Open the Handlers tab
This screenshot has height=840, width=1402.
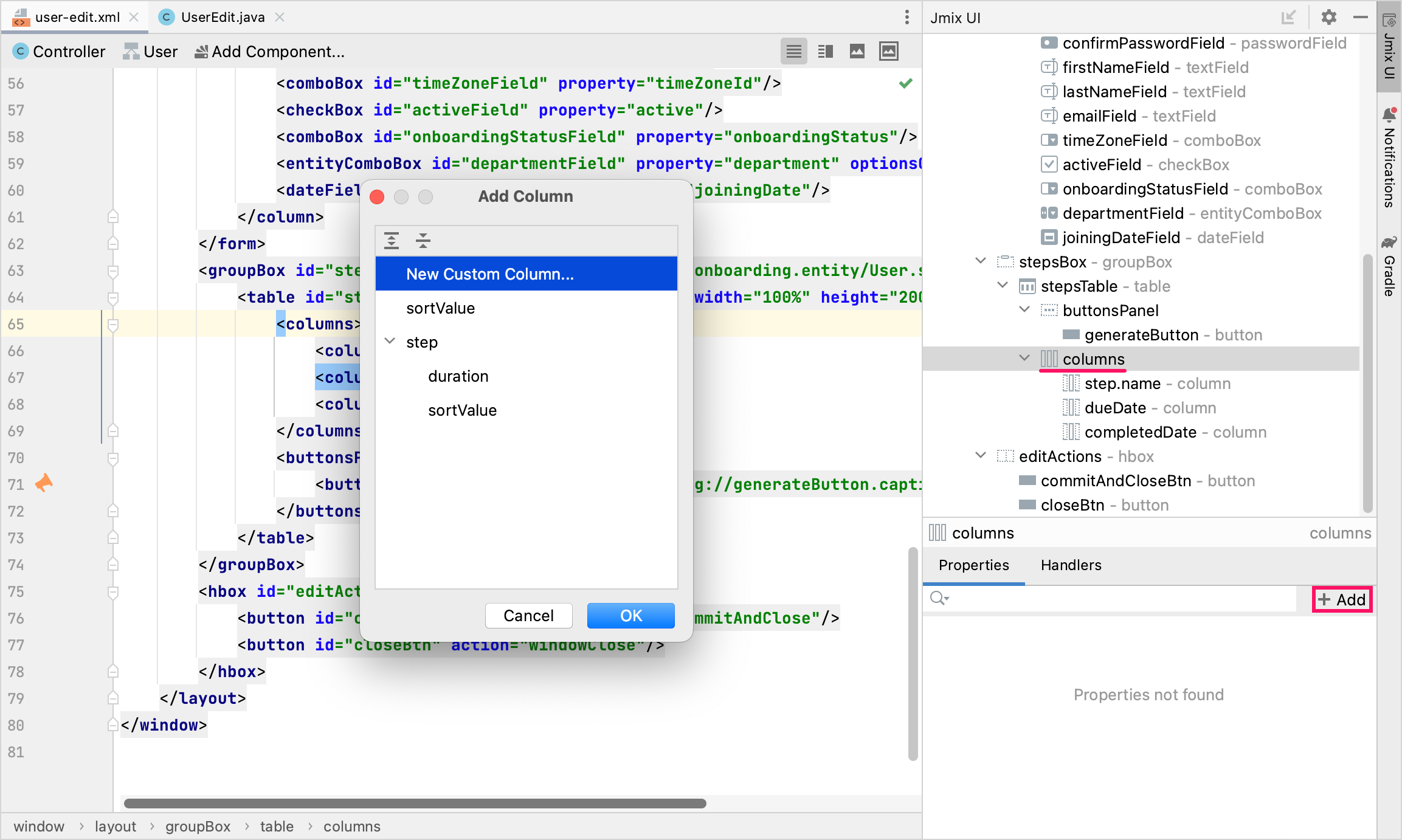point(1071,565)
